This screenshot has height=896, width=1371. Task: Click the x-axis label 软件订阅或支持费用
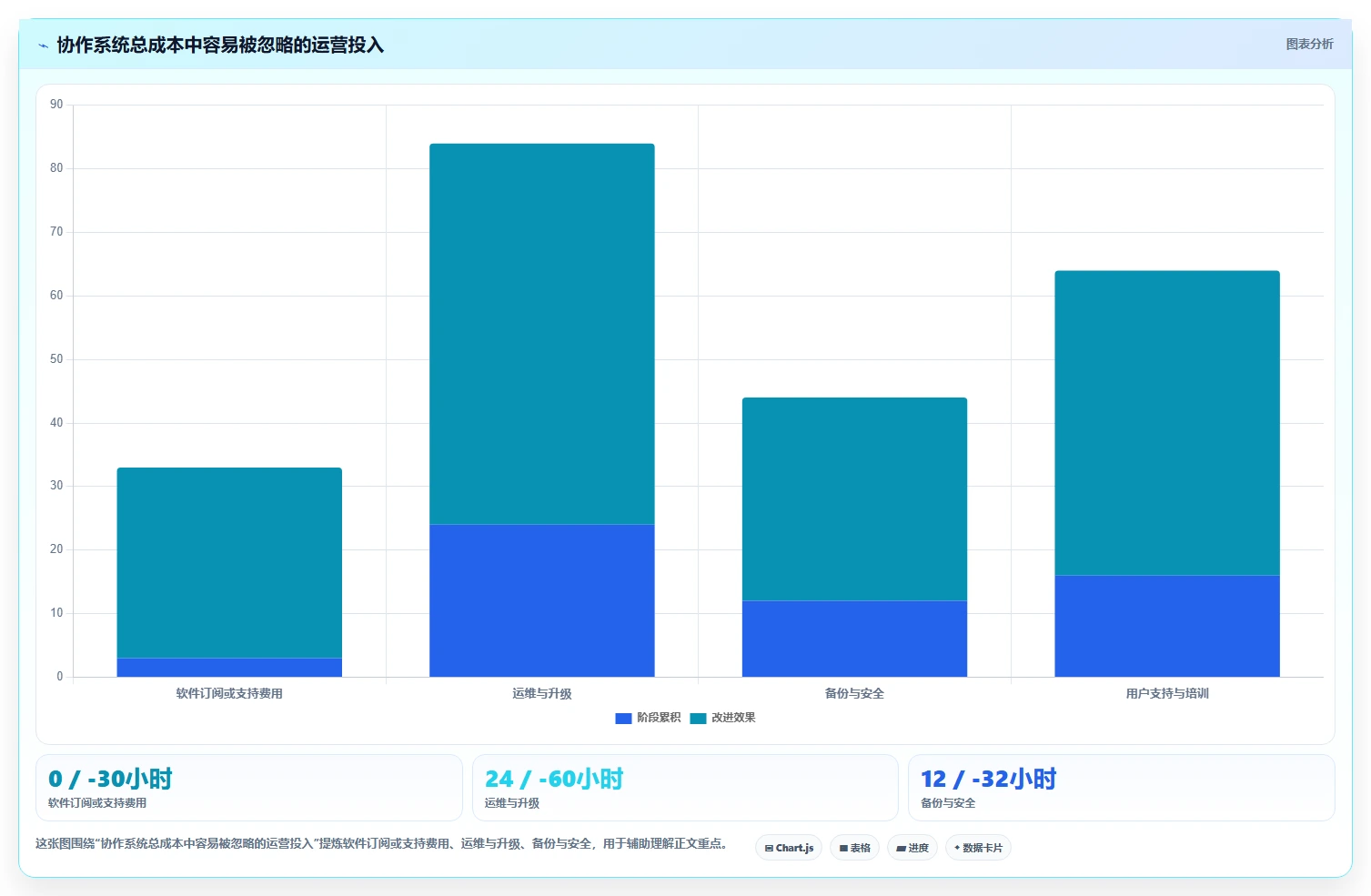tap(229, 693)
